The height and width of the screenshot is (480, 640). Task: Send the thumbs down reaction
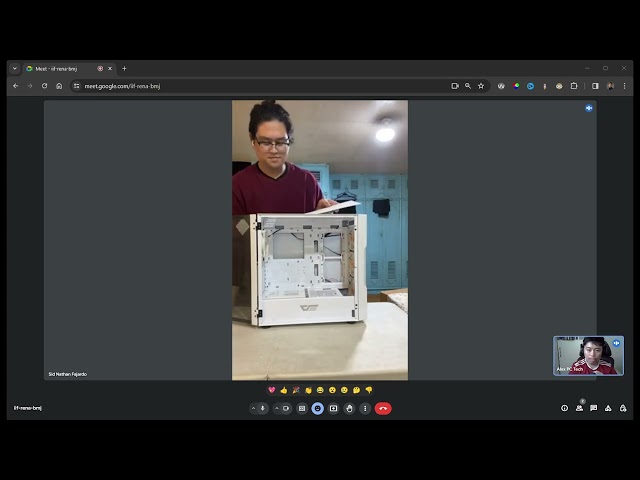click(369, 390)
